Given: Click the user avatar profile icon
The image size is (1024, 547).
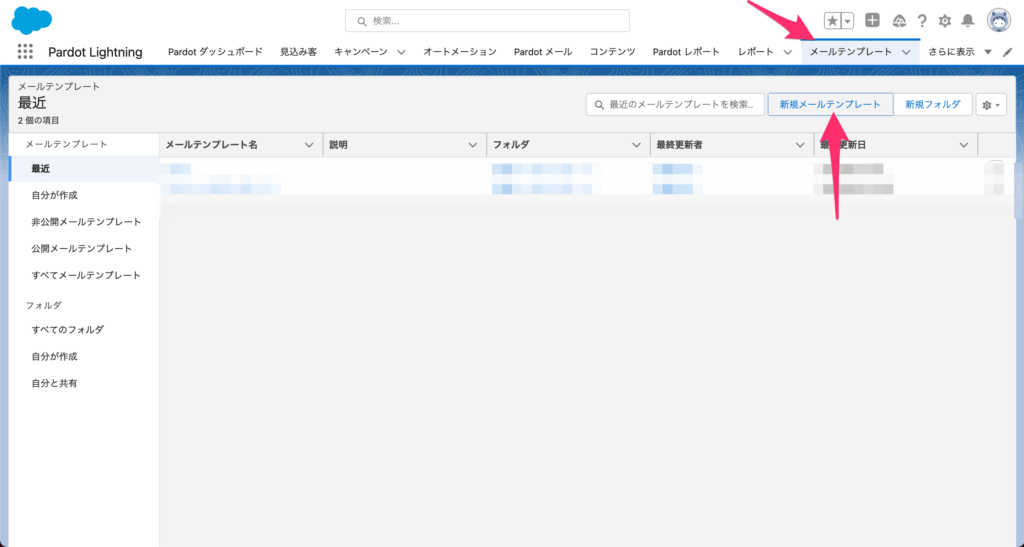Looking at the screenshot, I should point(998,20).
